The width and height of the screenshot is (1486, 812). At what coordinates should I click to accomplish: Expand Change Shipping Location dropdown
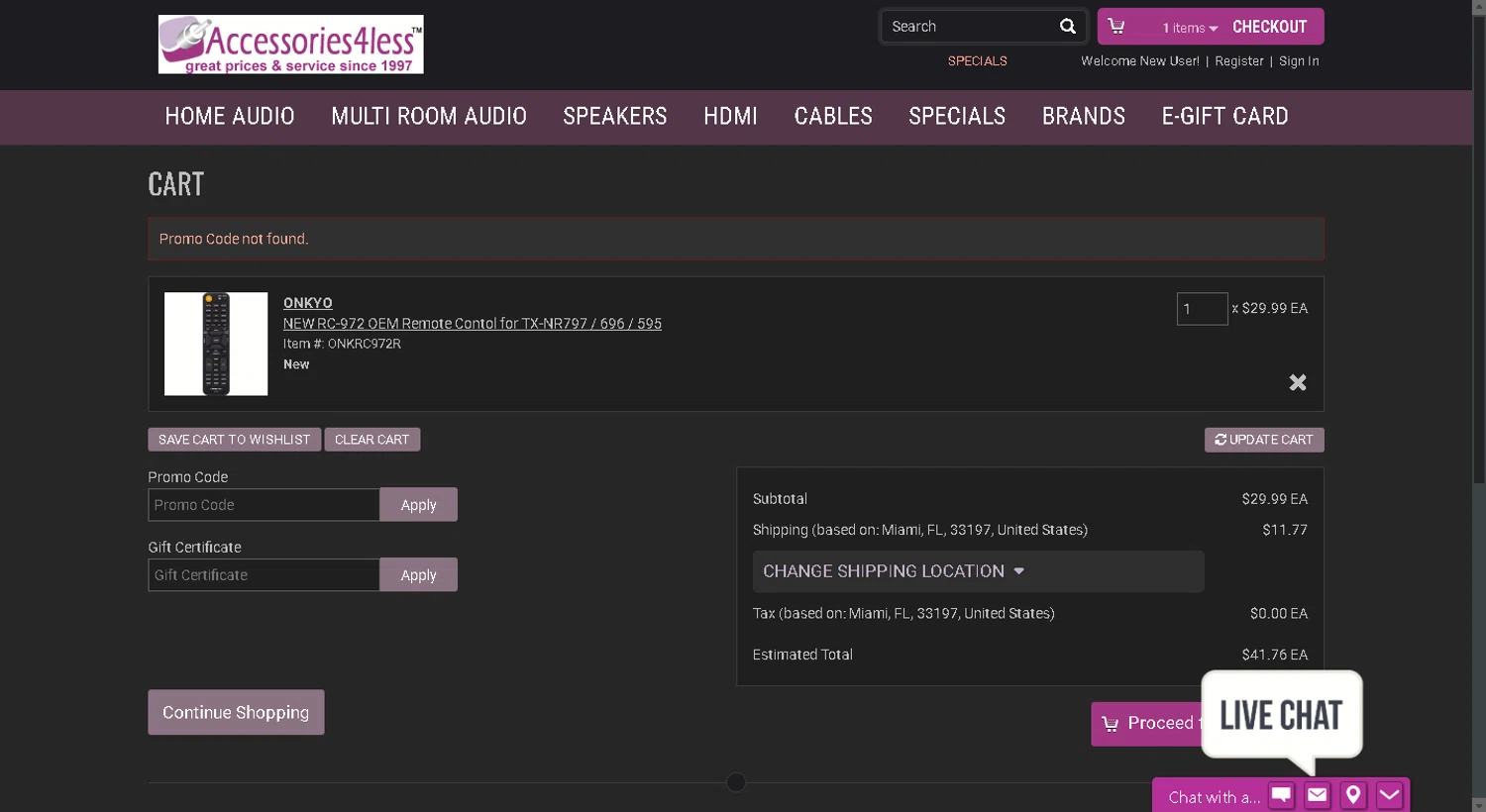point(978,571)
